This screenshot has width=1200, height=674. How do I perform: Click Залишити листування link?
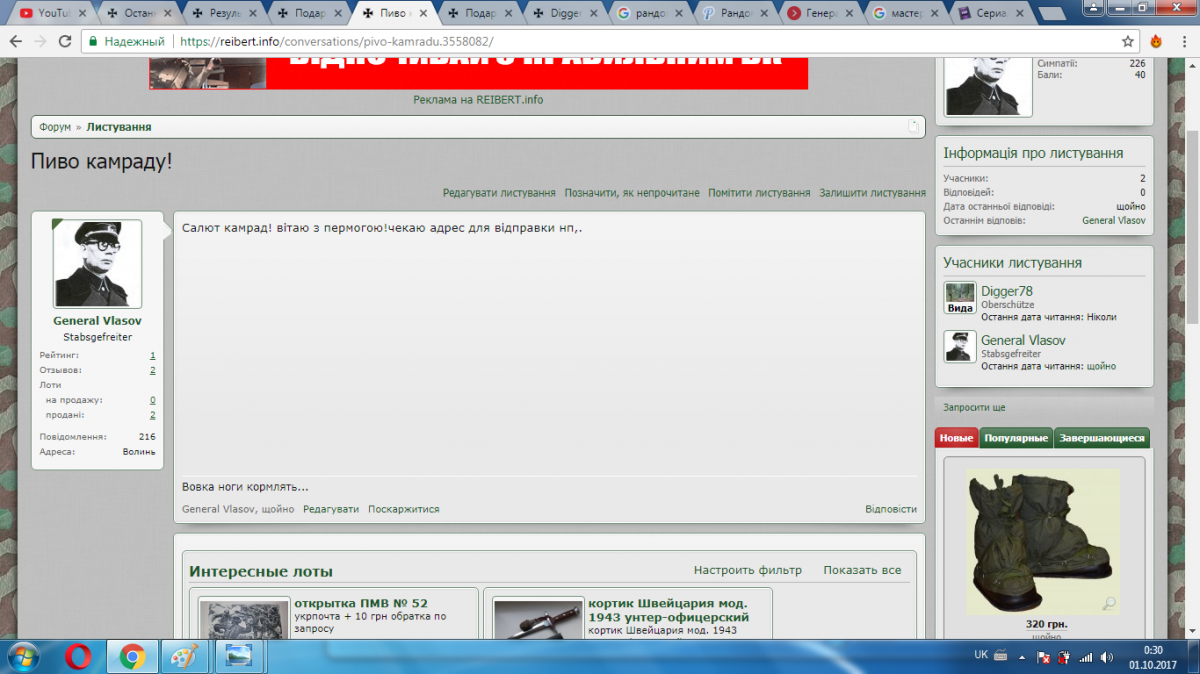(x=872, y=192)
